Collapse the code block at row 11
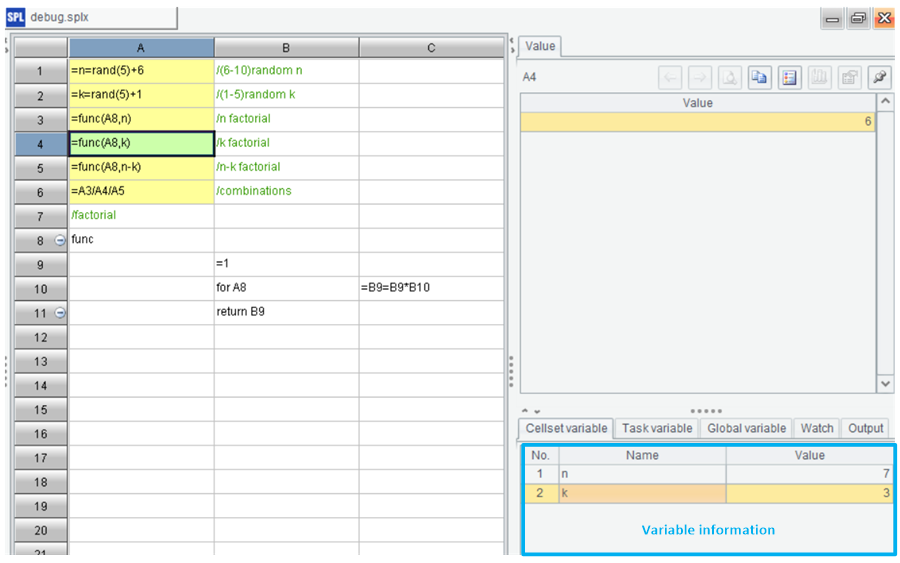The height and width of the screenshot is (563, 900). [59, 313]
